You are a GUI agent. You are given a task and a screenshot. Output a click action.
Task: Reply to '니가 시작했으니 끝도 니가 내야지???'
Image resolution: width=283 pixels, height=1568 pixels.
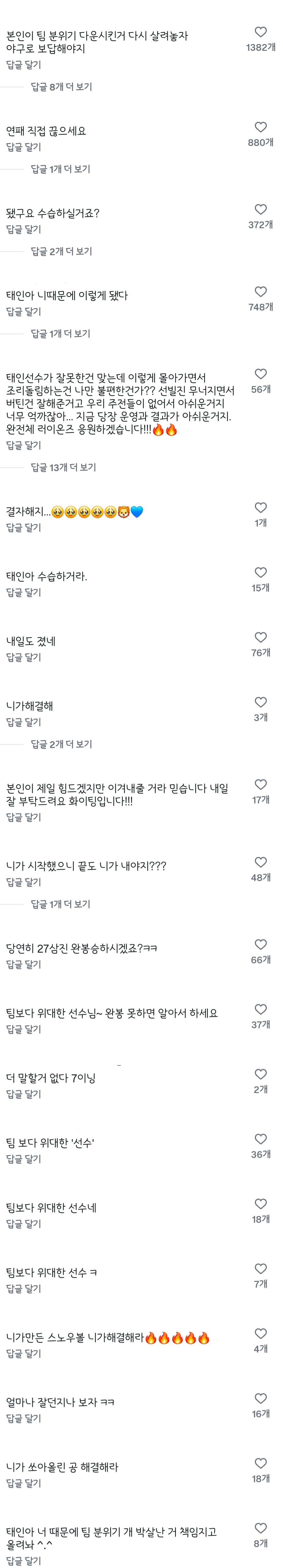point(24,882)
